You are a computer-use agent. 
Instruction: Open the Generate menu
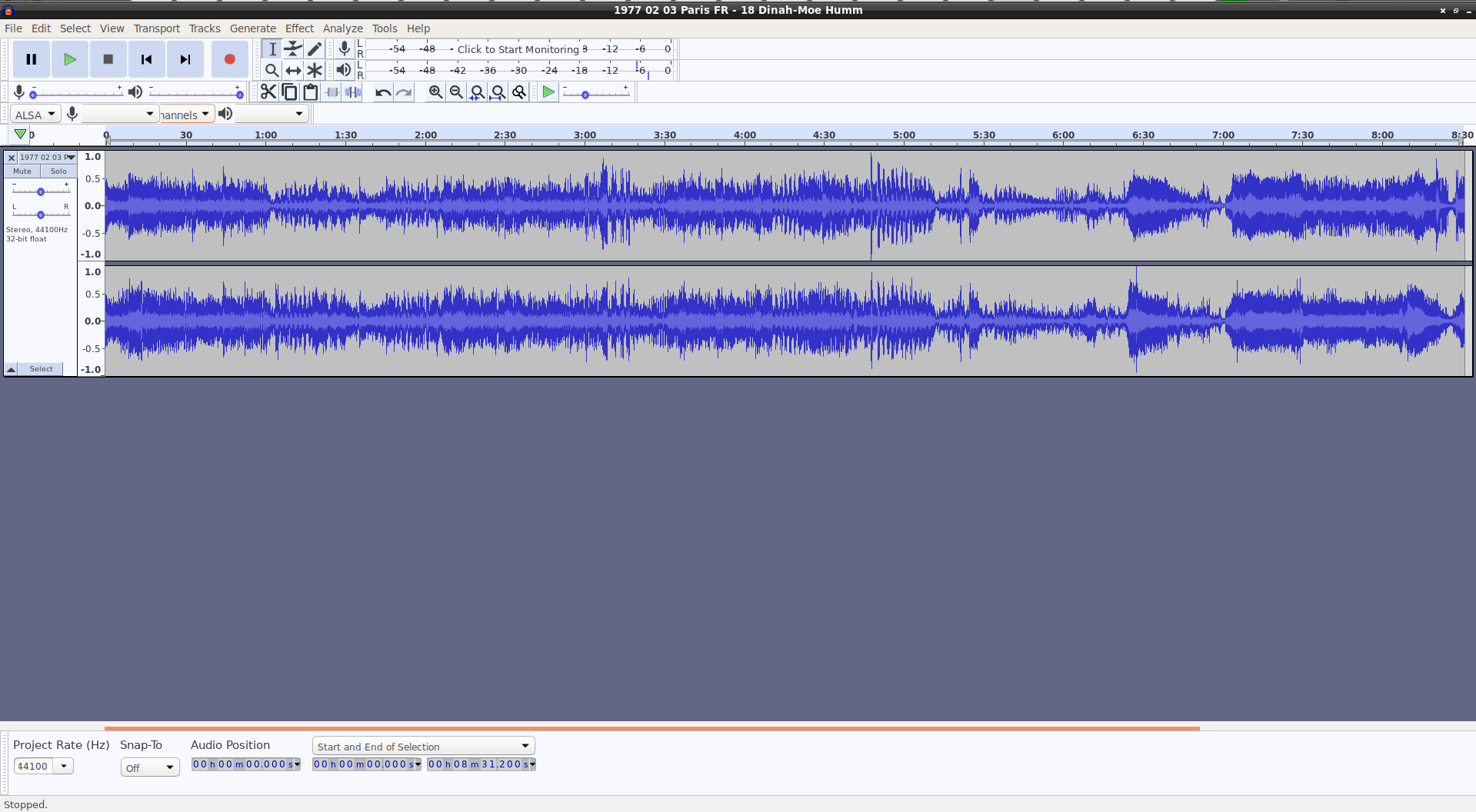tap(252, 28)
